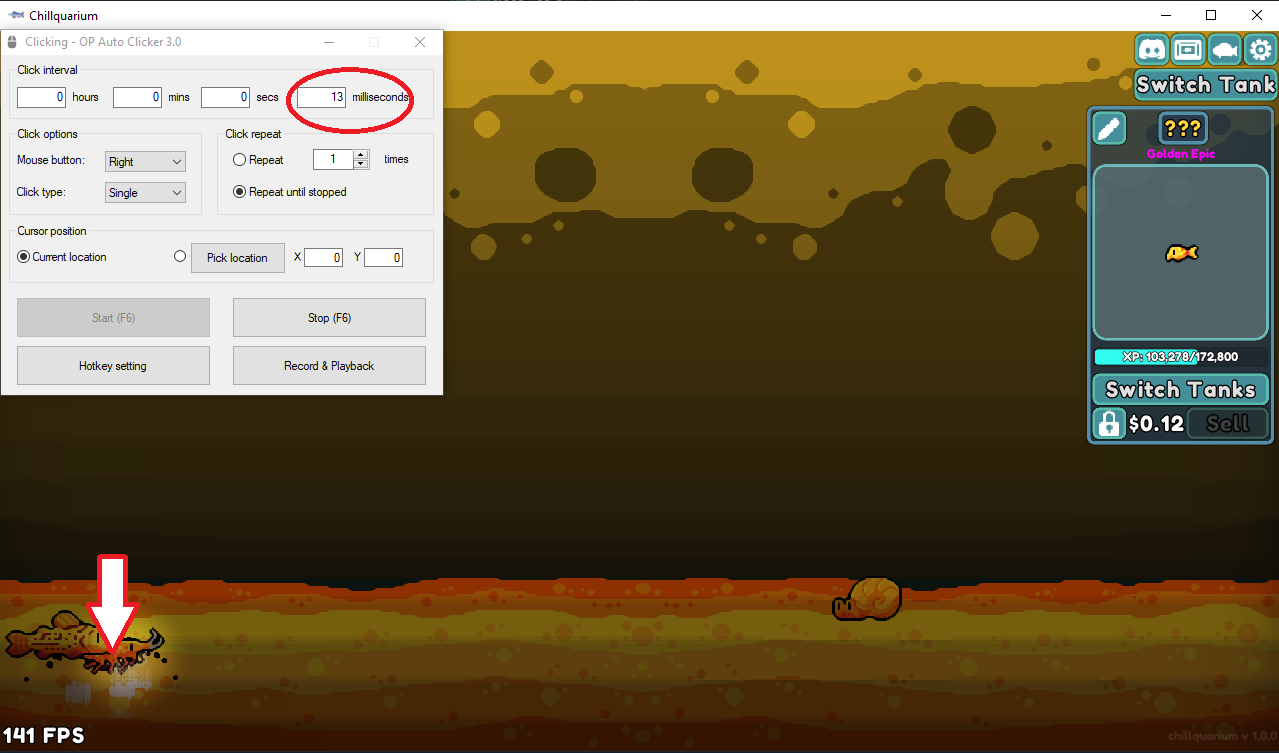Decrease the repeat times value

click(x=362, y=163)
